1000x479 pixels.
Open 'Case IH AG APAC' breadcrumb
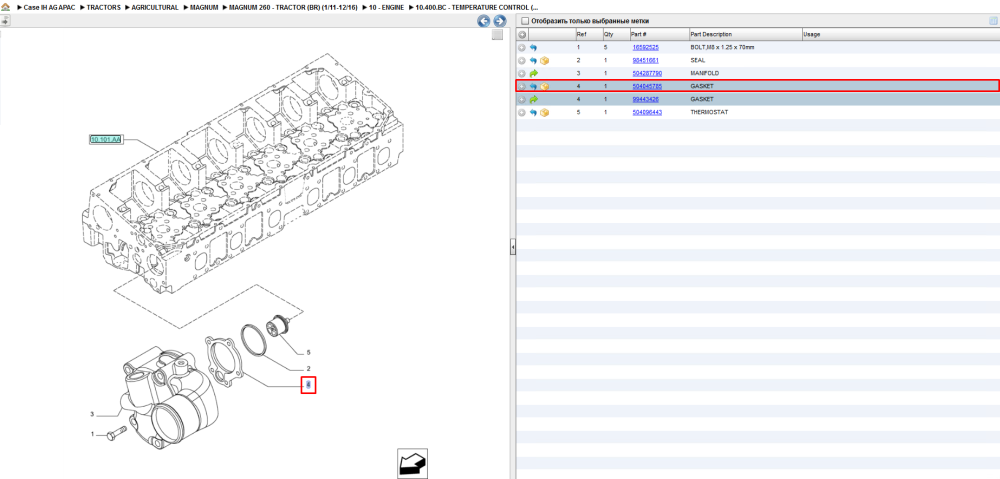(50, 8)
